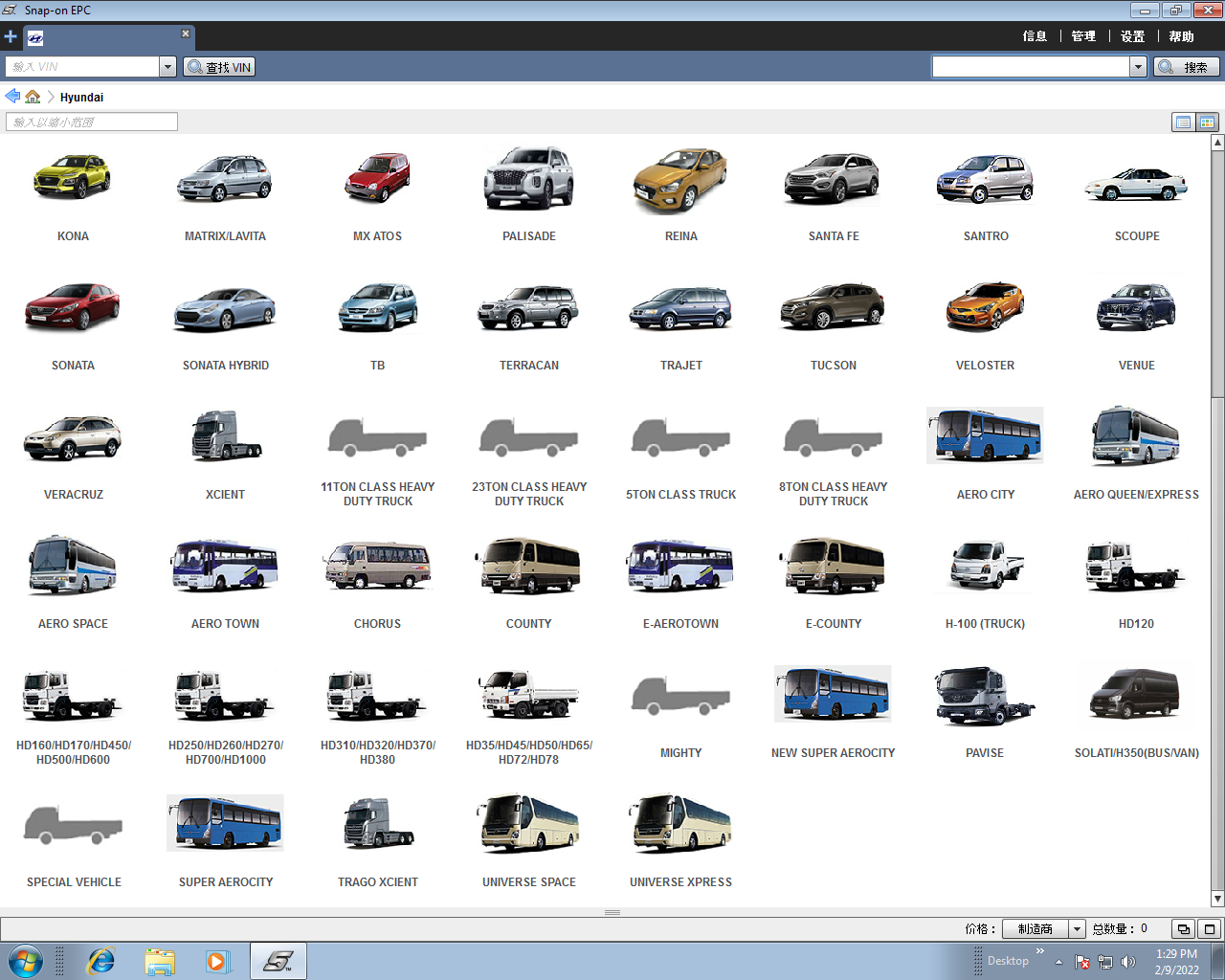Open the Windows Start menu

[x=26, y=961]
